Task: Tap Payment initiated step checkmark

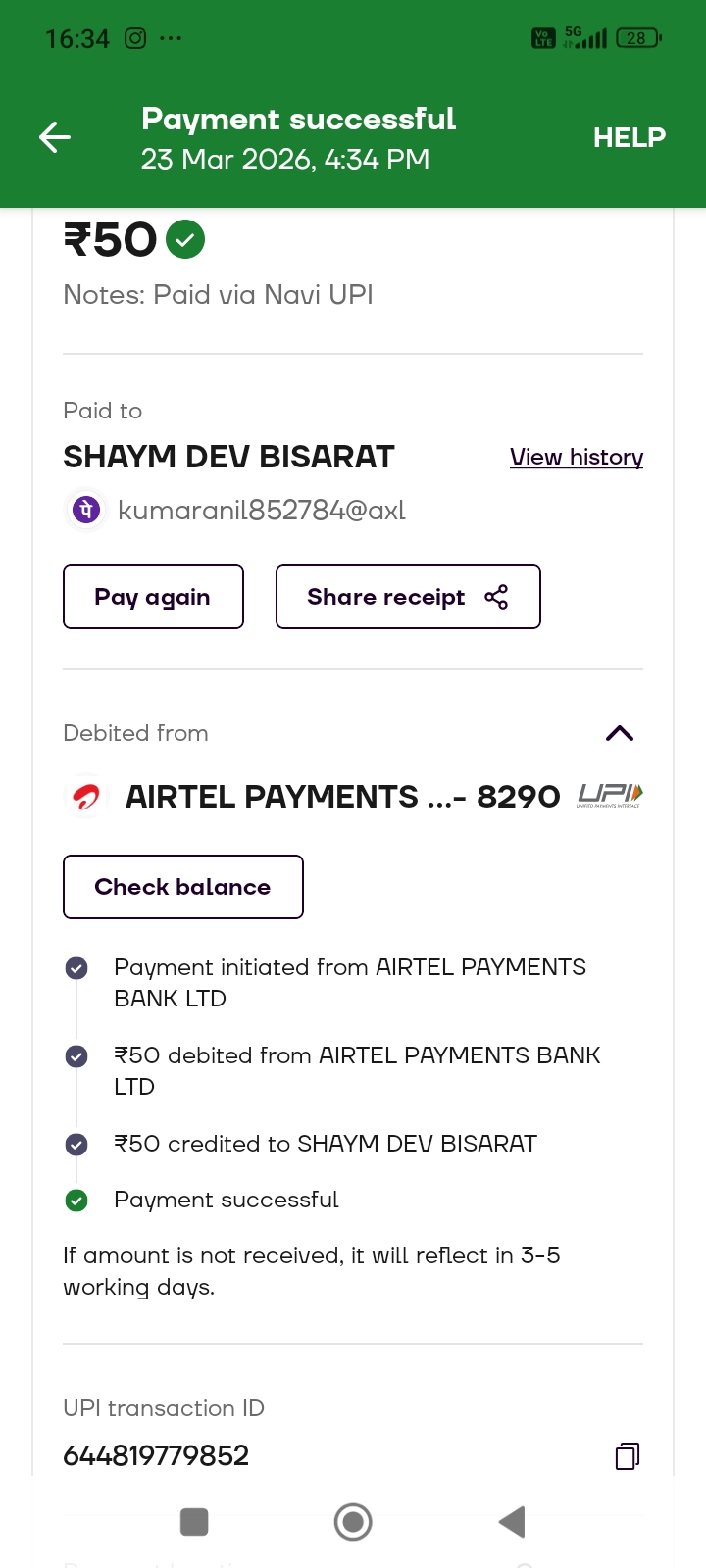Action: [x=76, y=968]
